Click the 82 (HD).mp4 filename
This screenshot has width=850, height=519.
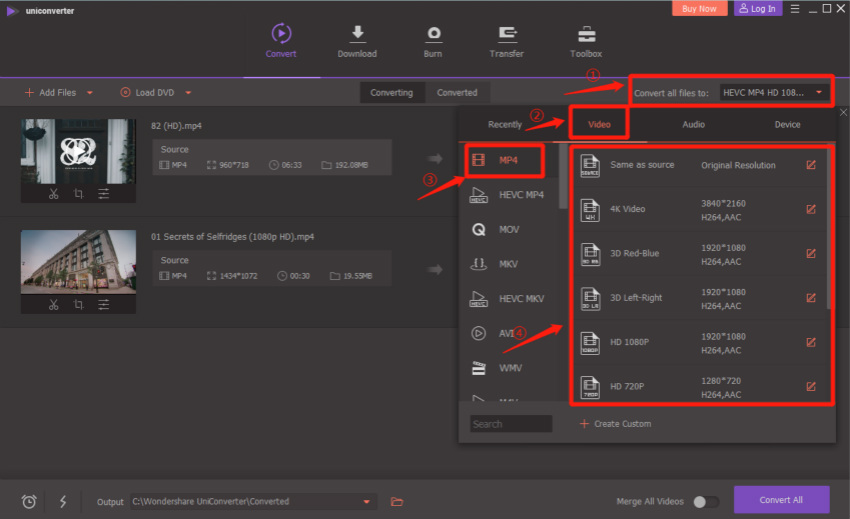[x=176, y=126]
